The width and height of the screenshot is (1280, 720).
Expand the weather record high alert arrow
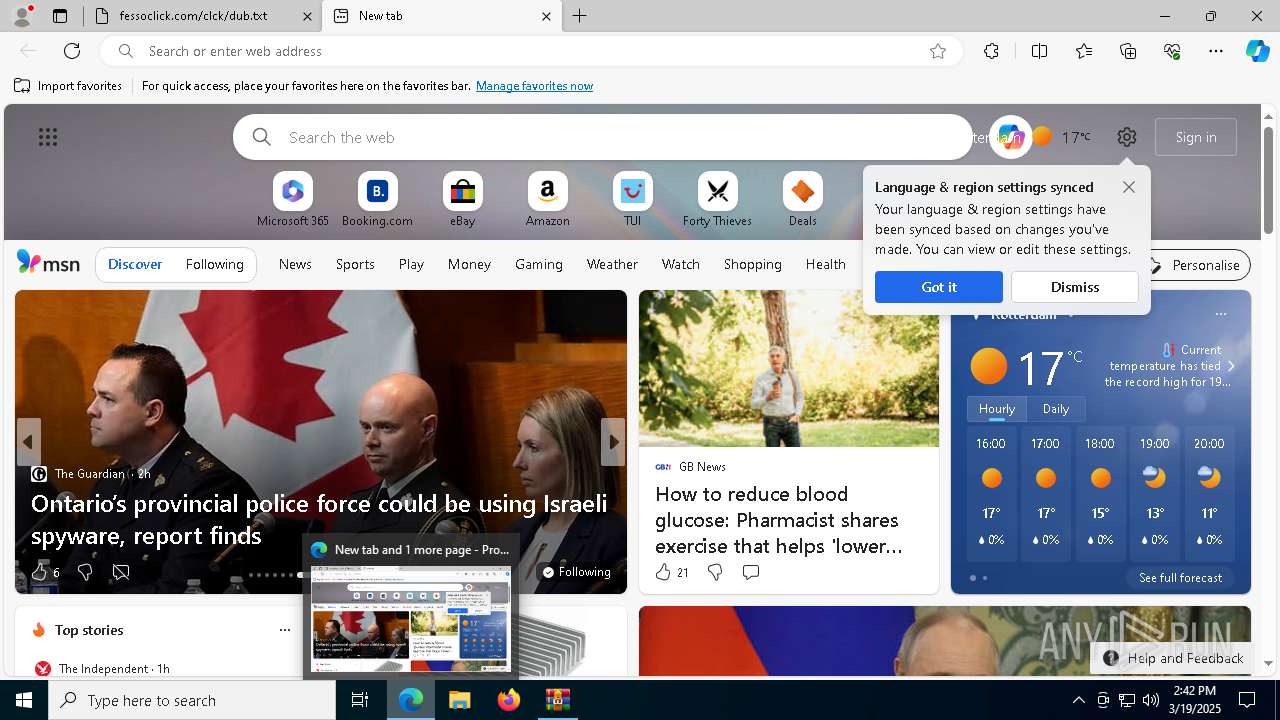pyautogui.click(x=1231, y=366)
